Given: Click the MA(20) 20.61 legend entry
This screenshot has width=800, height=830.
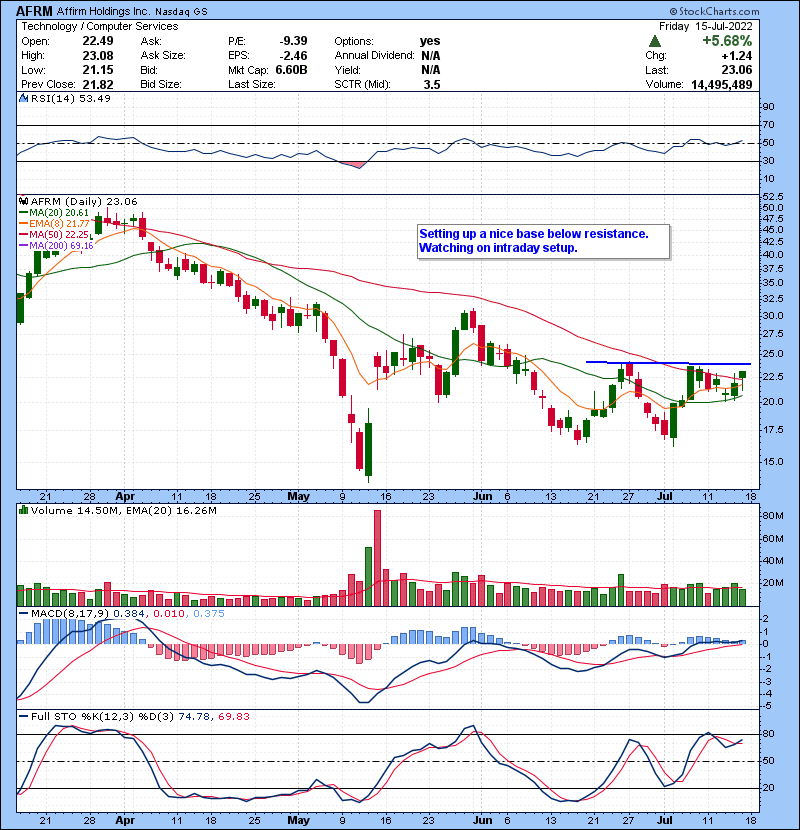Looking at the screenshot, I should pyautogui.click(x=54, y=212).
